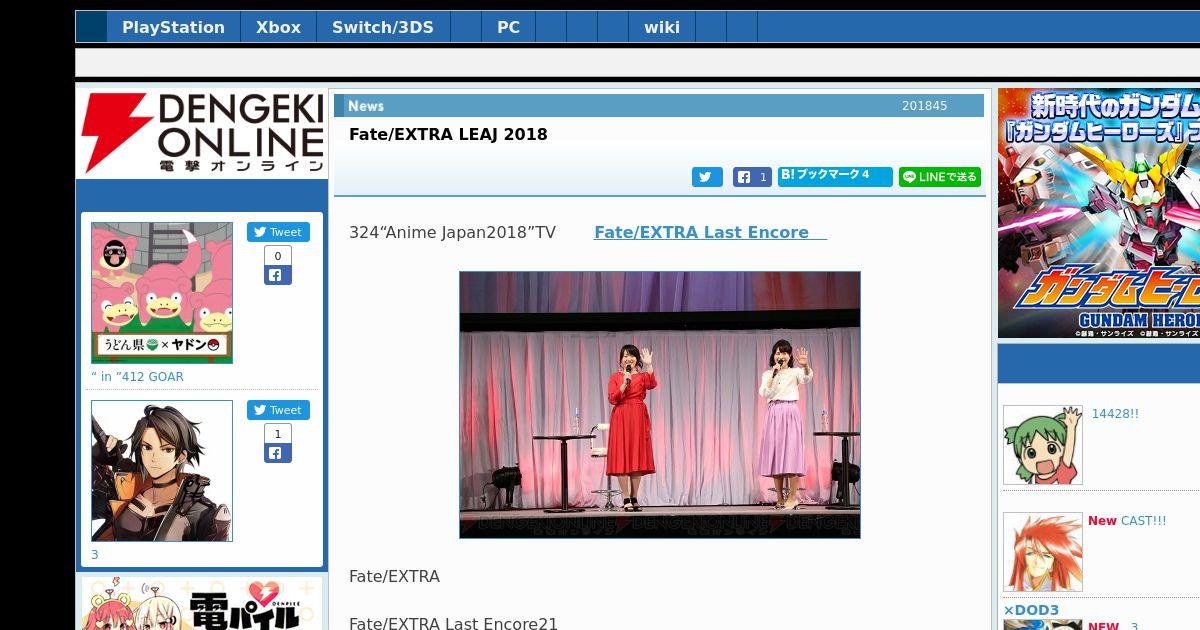The height and width of the screenshot is (630, 1200).
Task: Open green-haired girl thumbnail
Action: click(1043, 445)
